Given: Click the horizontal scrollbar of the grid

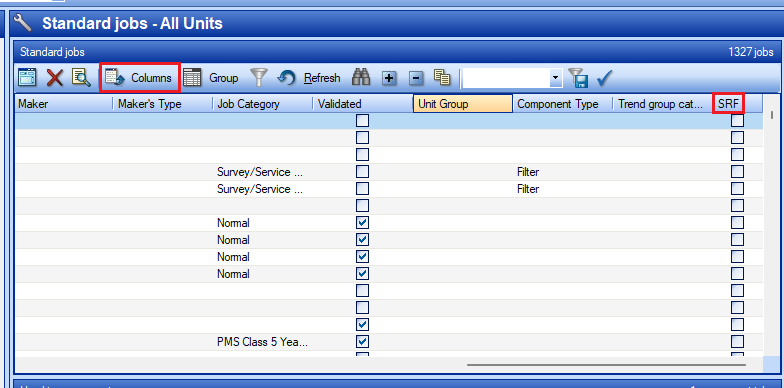Looking at the screenshot, I should [606, 364].
